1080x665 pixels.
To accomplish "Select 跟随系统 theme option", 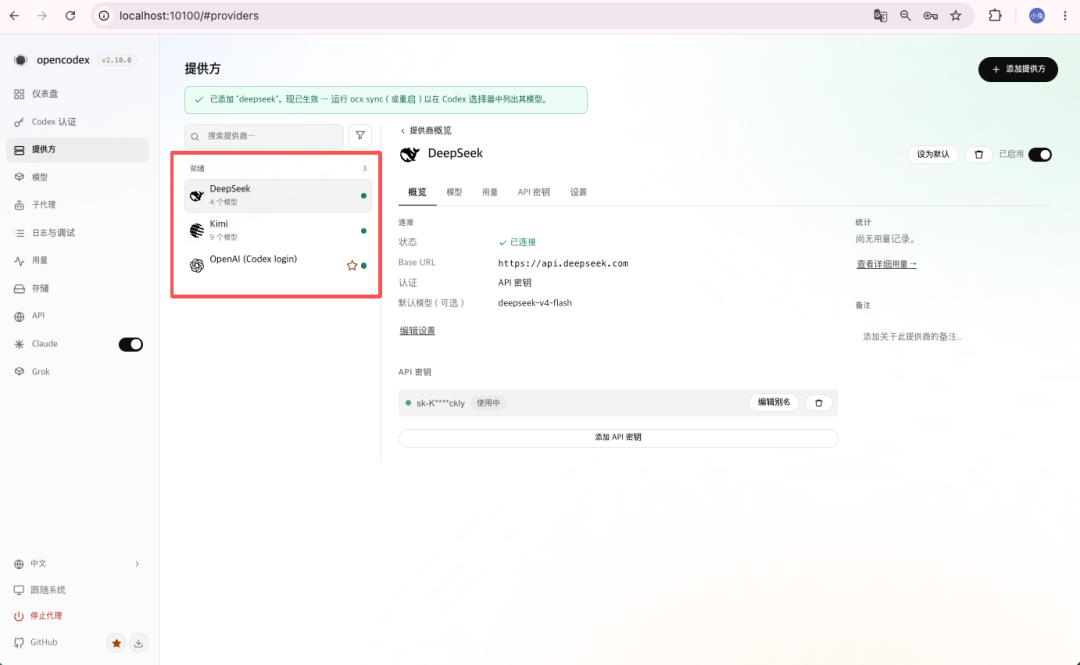I will (x=48, y=590).
